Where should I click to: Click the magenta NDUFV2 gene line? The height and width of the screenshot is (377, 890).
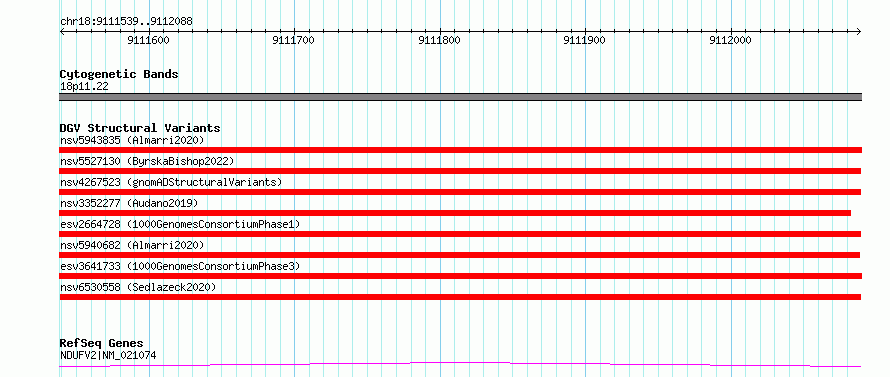click(x=460, y=365)
